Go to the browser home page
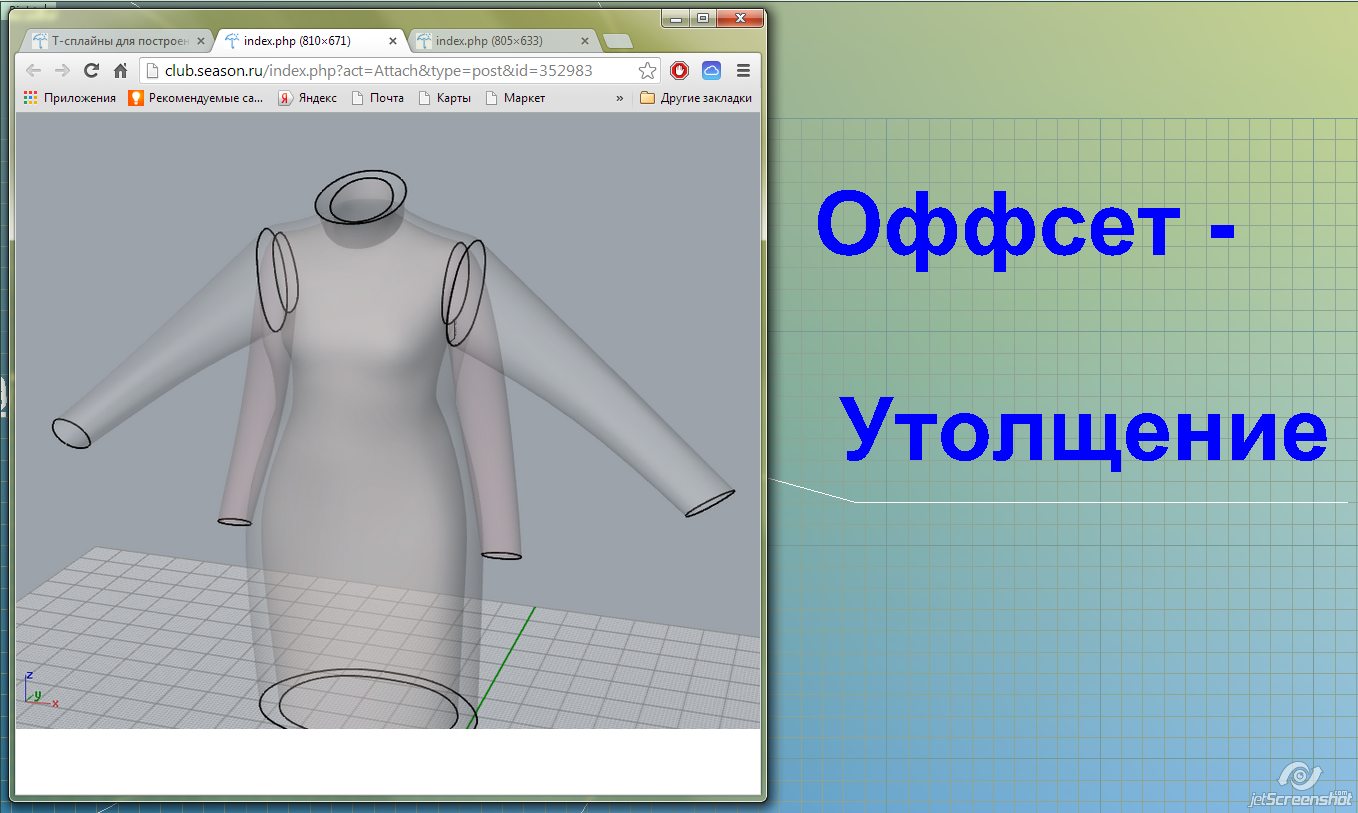Image resolution: width=1358 pixels, height=813 pixels. pos(120,71)
